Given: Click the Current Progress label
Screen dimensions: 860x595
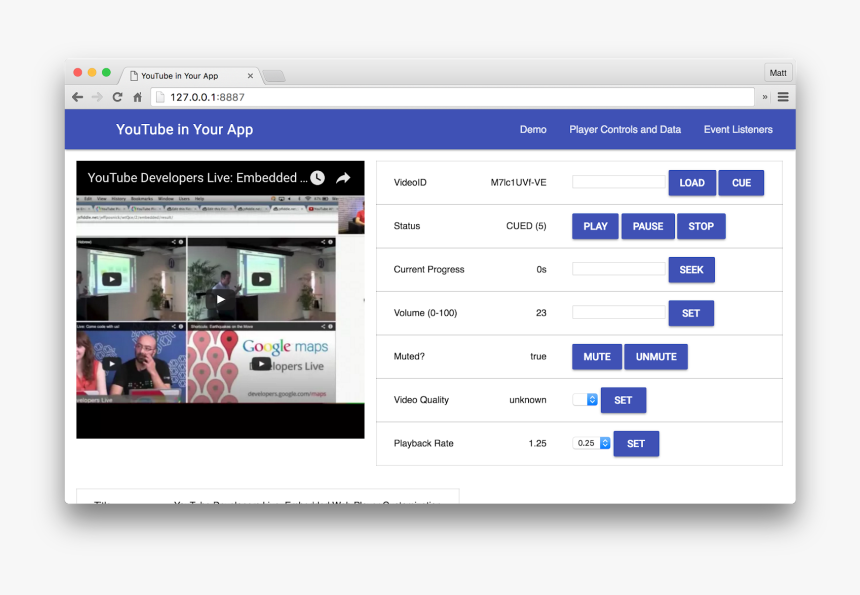Looking at the screenshot, I should click(x=429, y=269).
